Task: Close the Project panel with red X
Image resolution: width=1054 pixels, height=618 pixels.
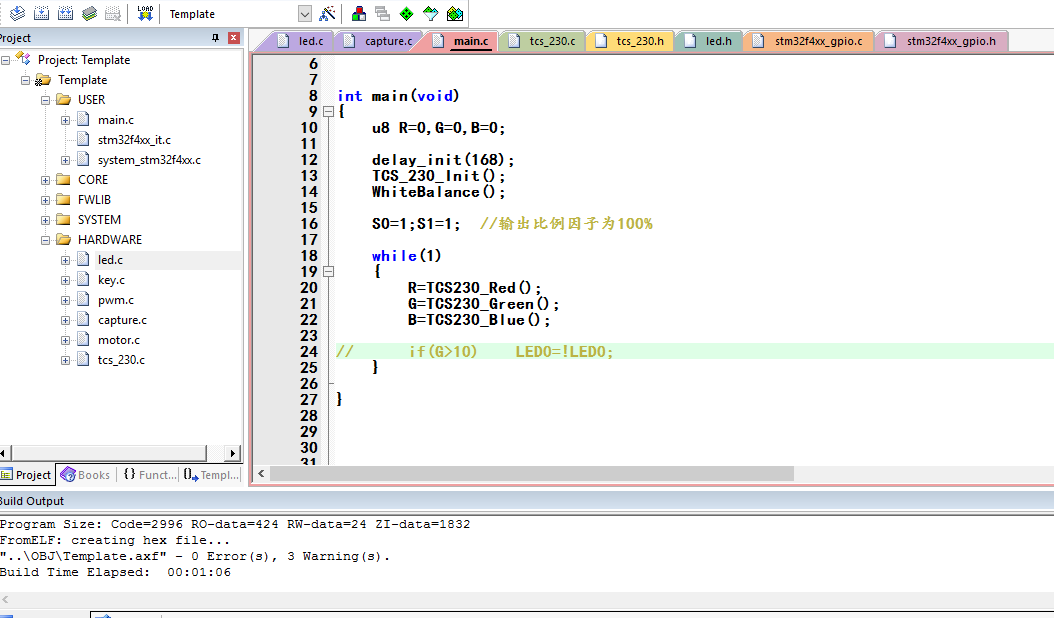Action: pyautogui.click(x=233, y=38)
